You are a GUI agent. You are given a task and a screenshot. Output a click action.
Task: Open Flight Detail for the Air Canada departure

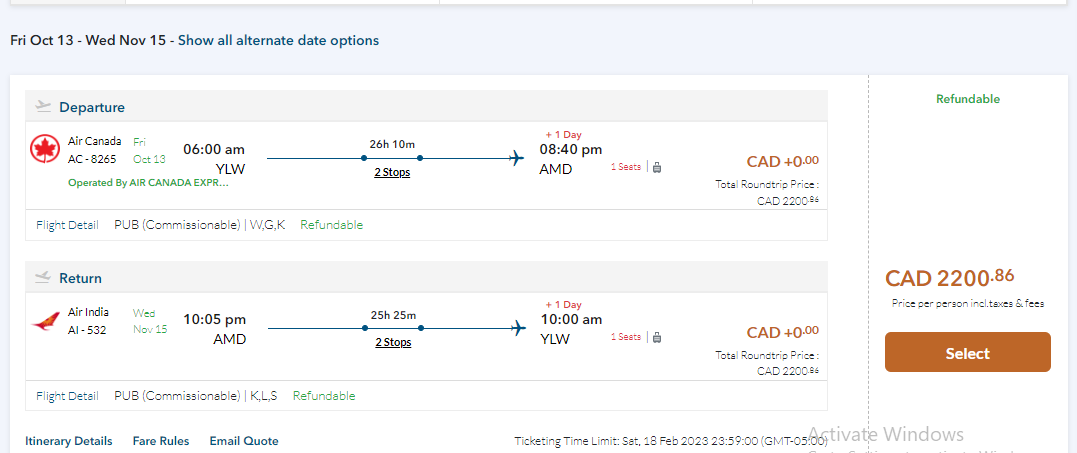(x=67, y=225)
